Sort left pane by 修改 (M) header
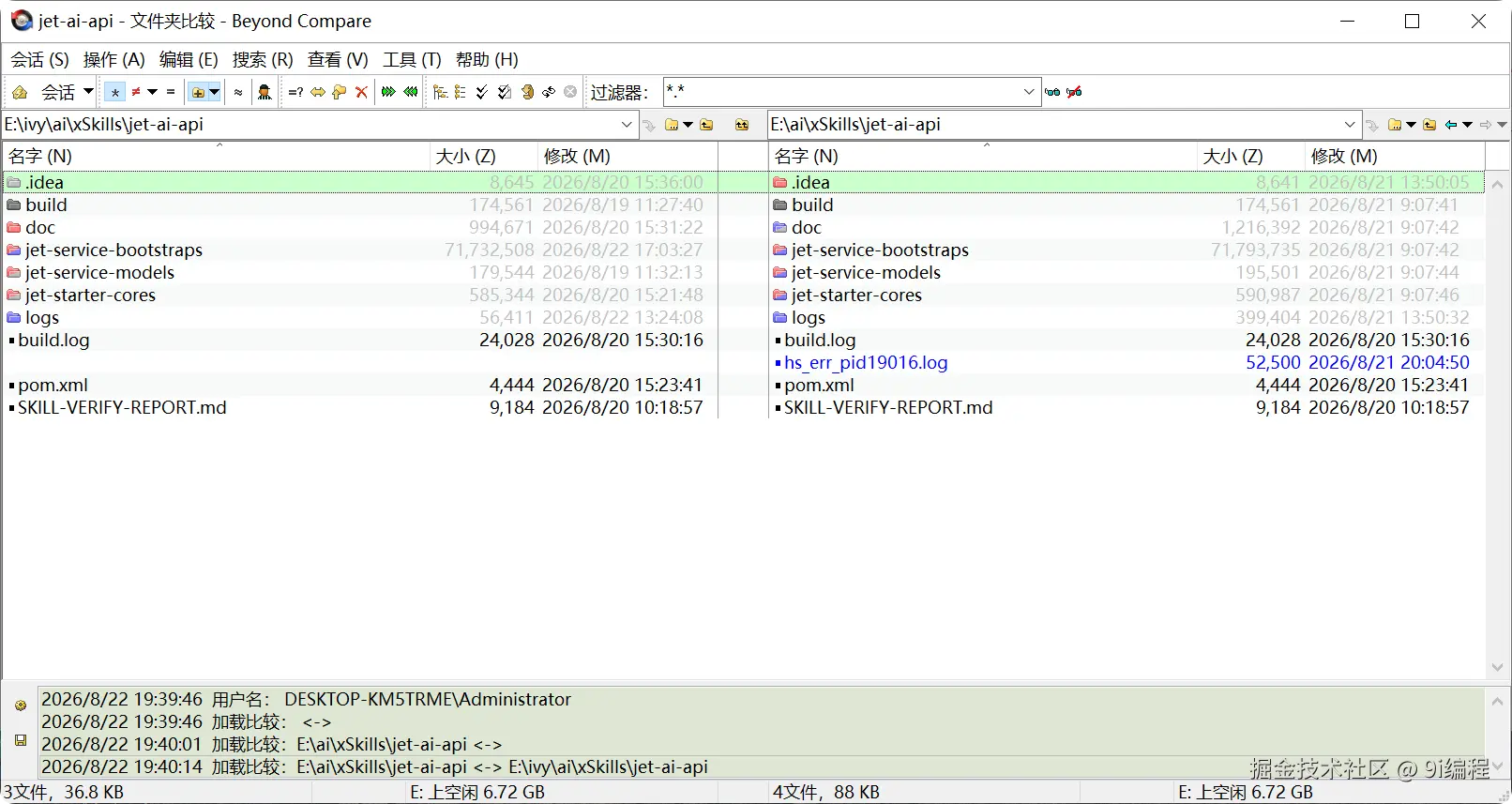 627,157
